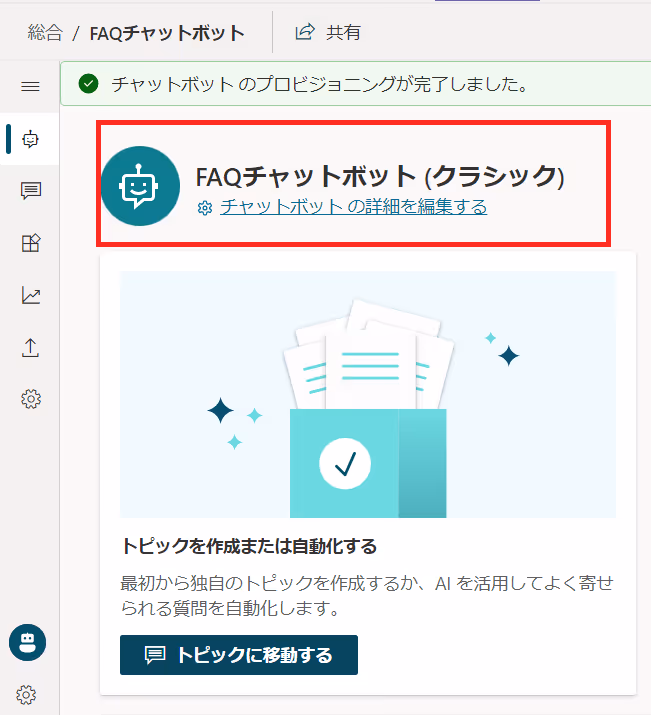Go to 総合 breadcrumb
This screenshot has height=715, width=651.
45,33
